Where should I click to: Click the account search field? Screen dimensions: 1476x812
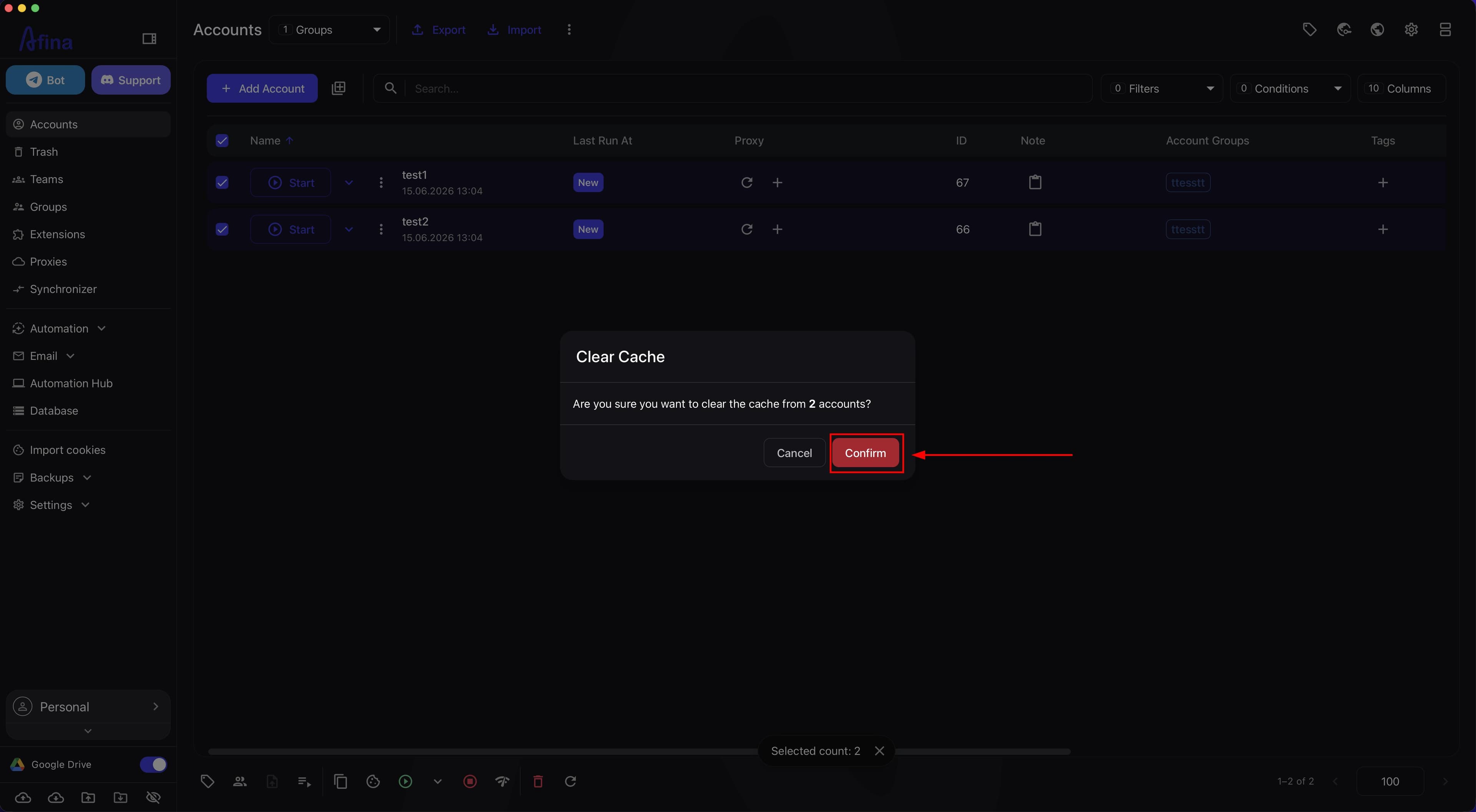pos(733,88)
